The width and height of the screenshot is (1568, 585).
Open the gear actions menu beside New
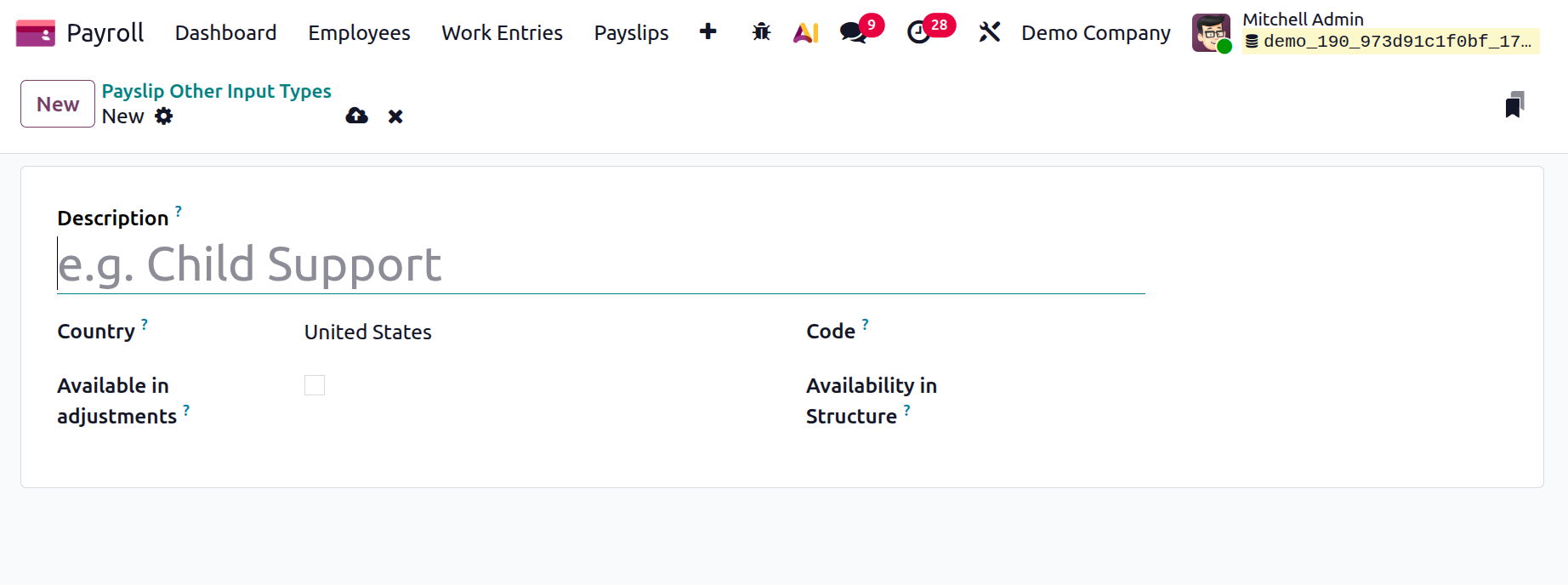click(x=164, y=116)
